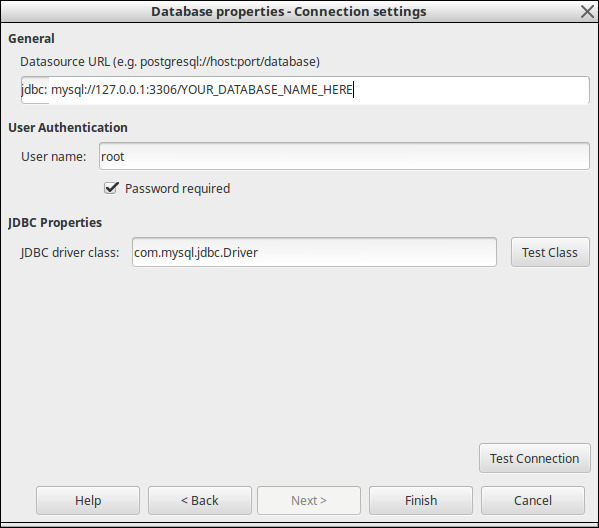Click the jdbc: prefix box
Image resolution: width=599 pixels, height=528 pixels.
point(35,90)
